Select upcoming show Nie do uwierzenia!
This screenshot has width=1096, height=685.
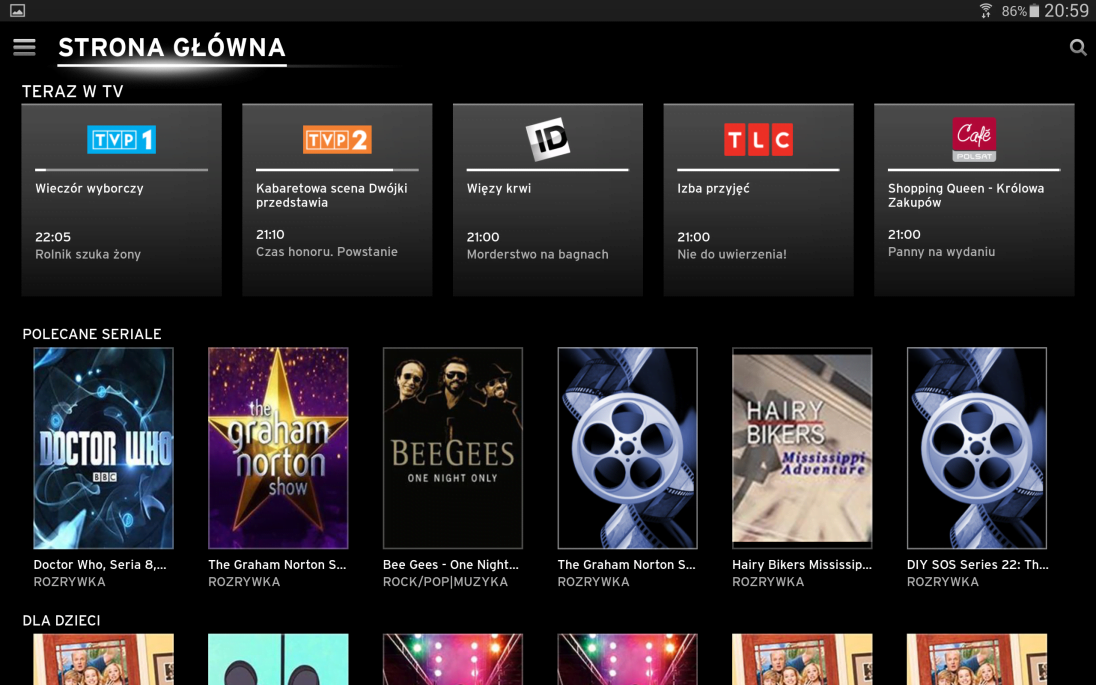point(732,254)
